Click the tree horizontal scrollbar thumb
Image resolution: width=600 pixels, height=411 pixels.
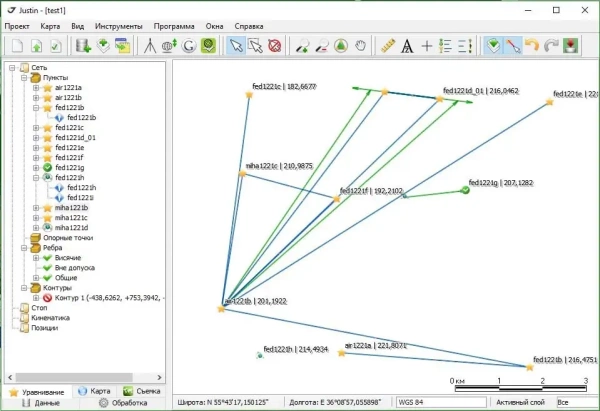coord(74,377)
